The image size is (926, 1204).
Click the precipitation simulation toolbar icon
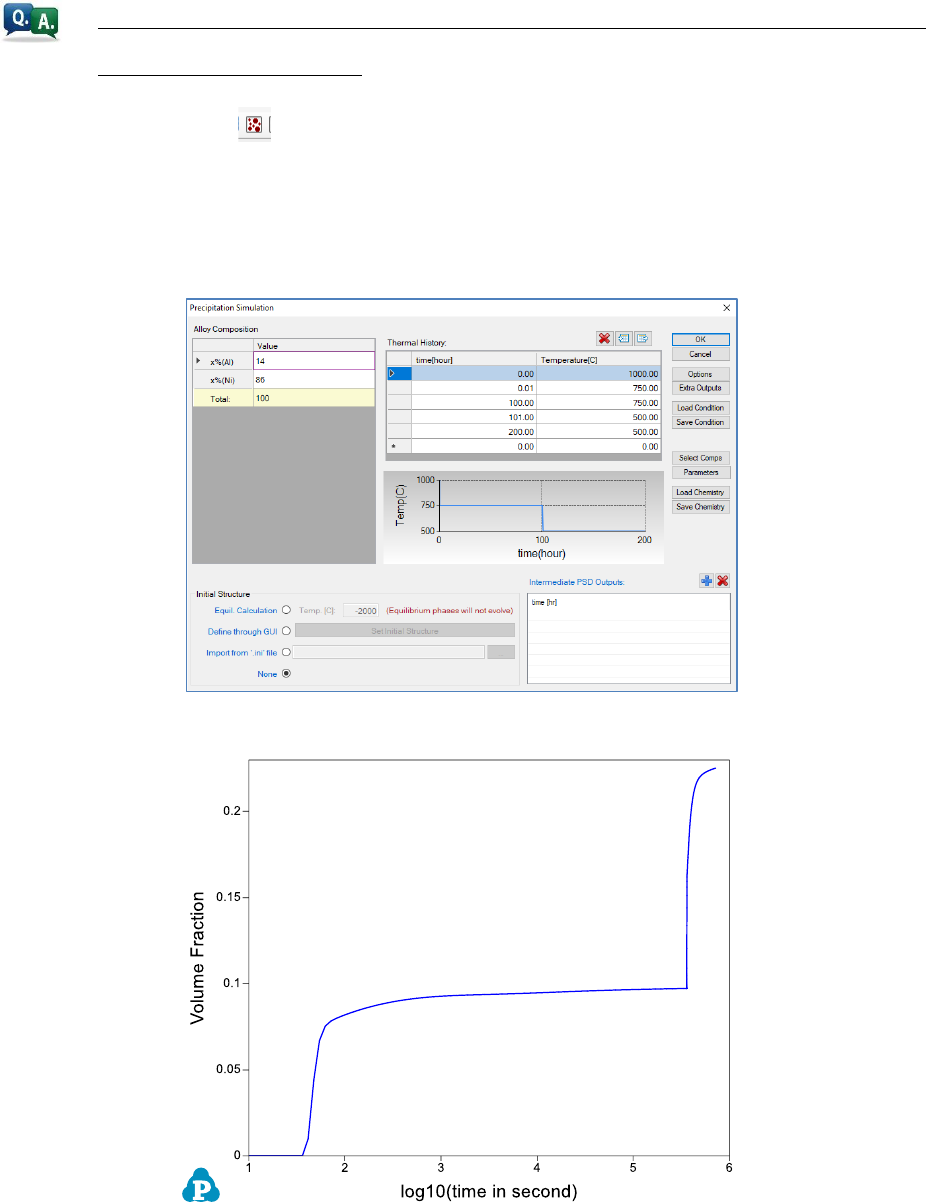254,127
